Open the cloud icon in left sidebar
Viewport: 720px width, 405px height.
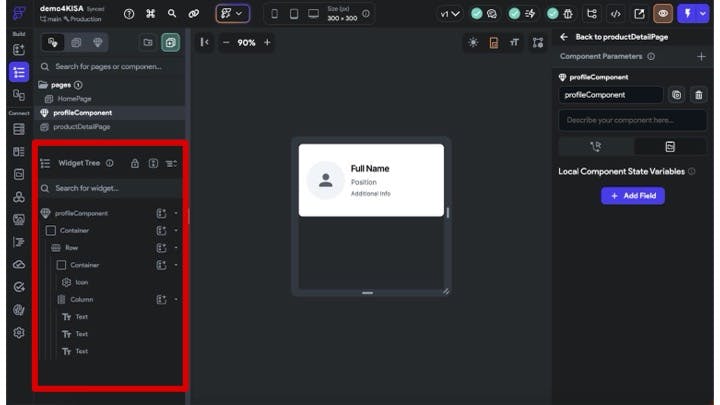click(x=19, y=264)
